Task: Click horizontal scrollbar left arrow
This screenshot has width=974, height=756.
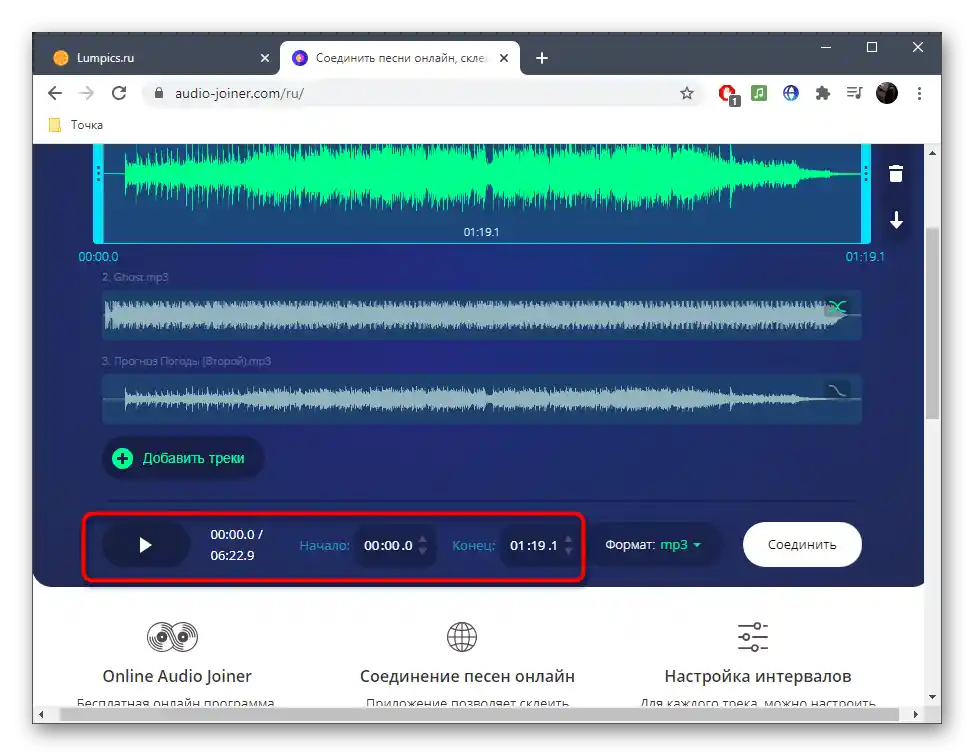Action: (42, 714)
